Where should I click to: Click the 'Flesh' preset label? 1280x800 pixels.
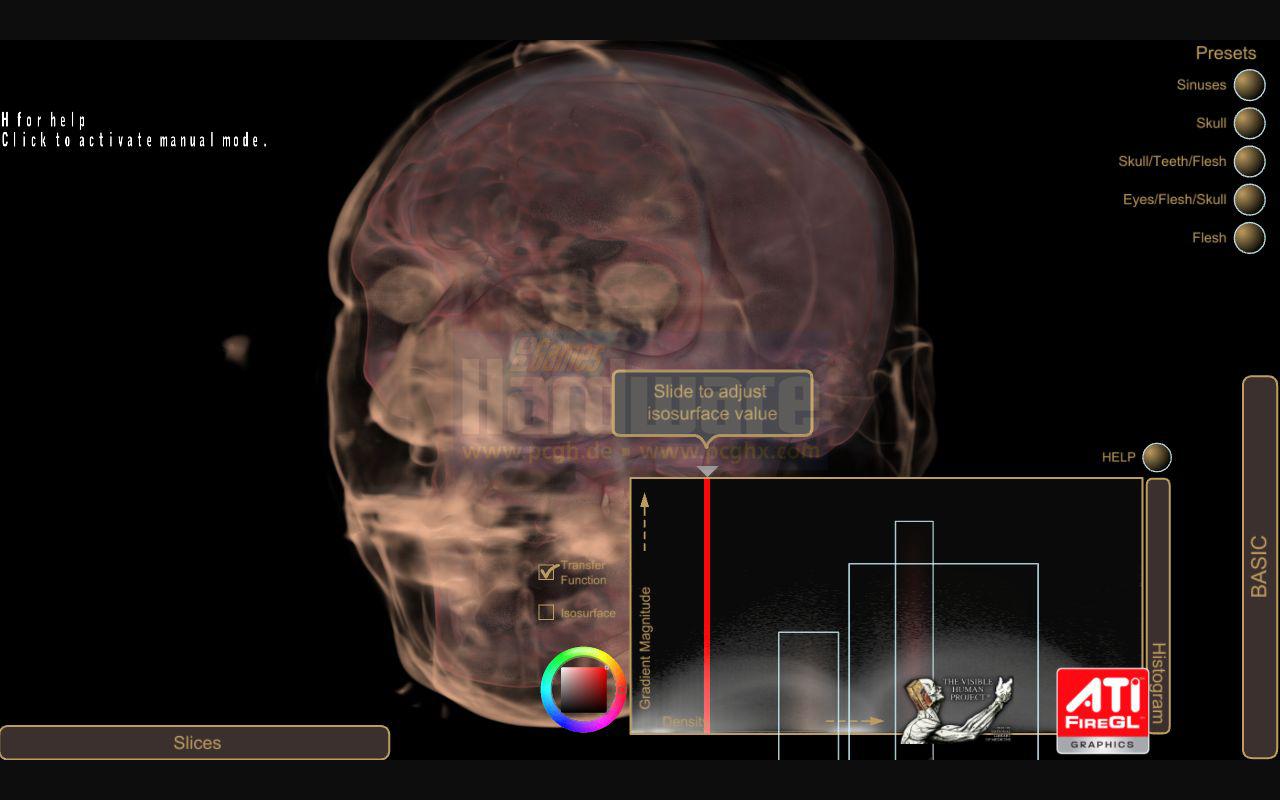click(x=1209, y=238)
